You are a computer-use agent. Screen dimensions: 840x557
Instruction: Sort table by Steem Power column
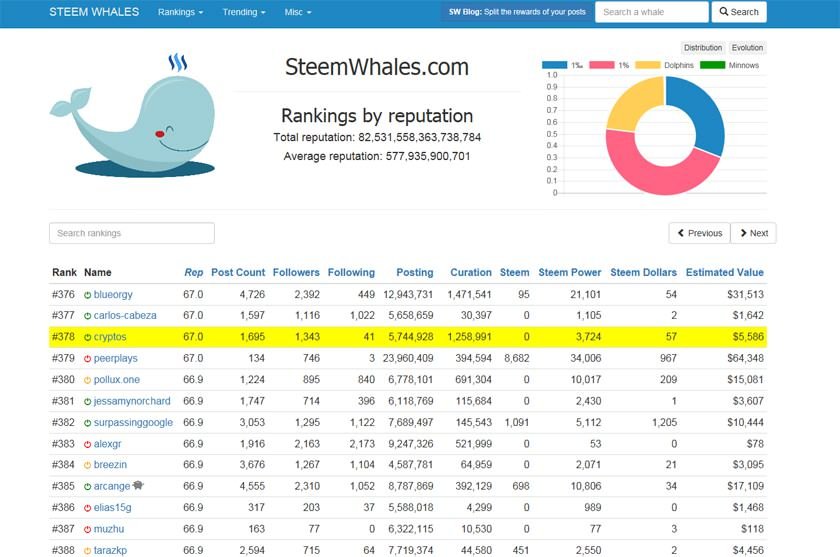click(x=569, y=273)
